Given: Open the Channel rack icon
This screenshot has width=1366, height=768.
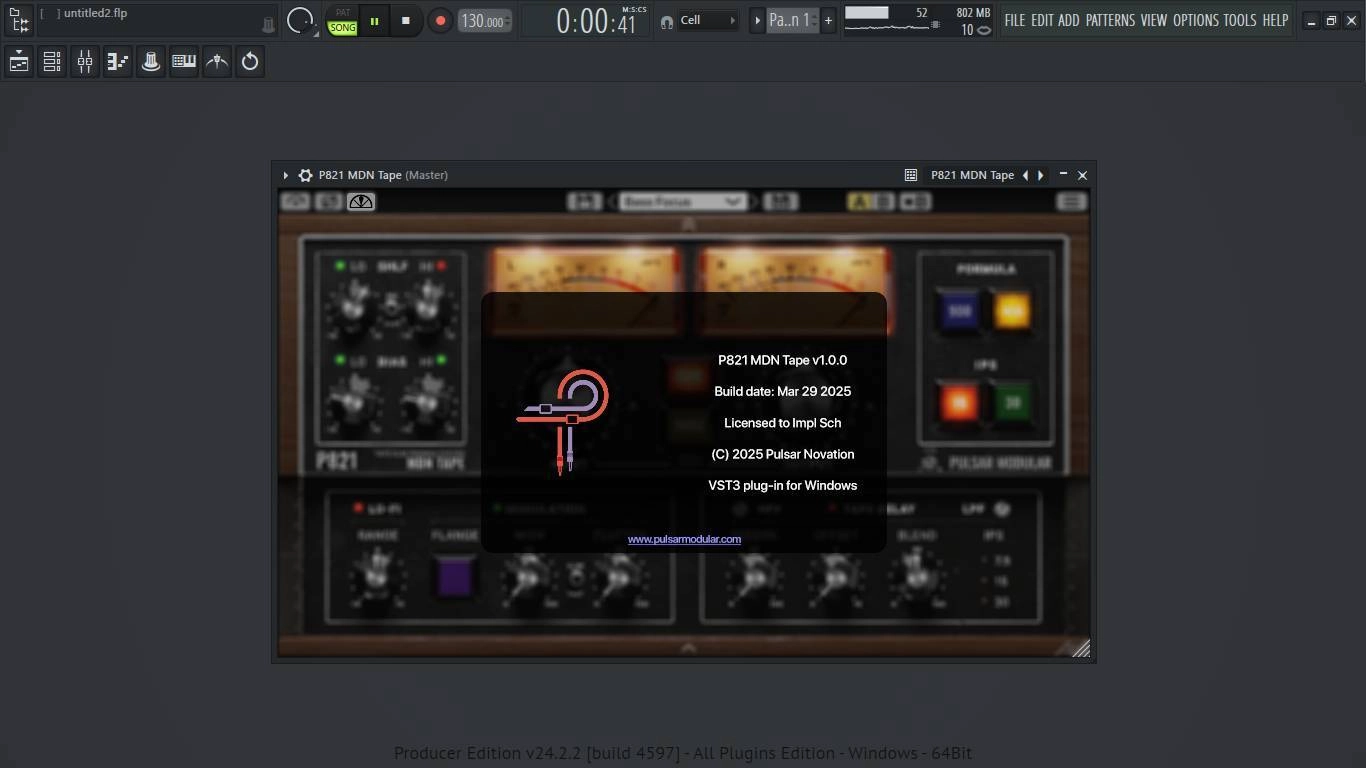Looking at the screenshot, I should coord(52,62).
